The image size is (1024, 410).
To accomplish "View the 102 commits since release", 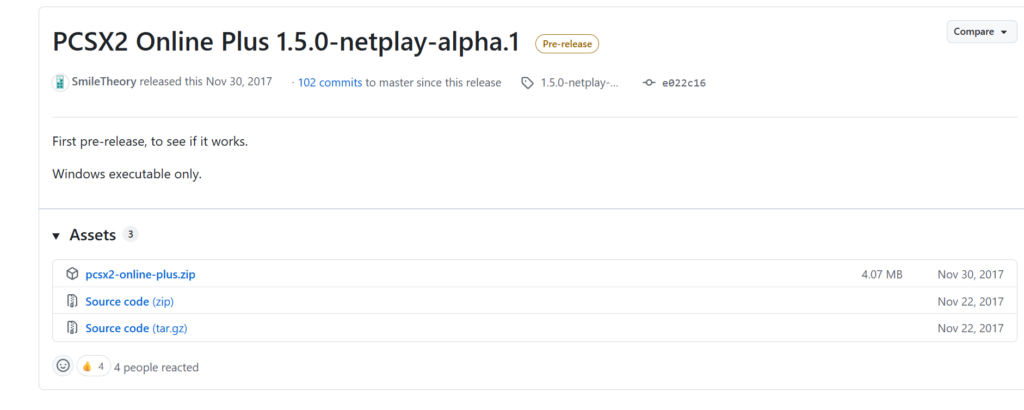I will (329, 83).
